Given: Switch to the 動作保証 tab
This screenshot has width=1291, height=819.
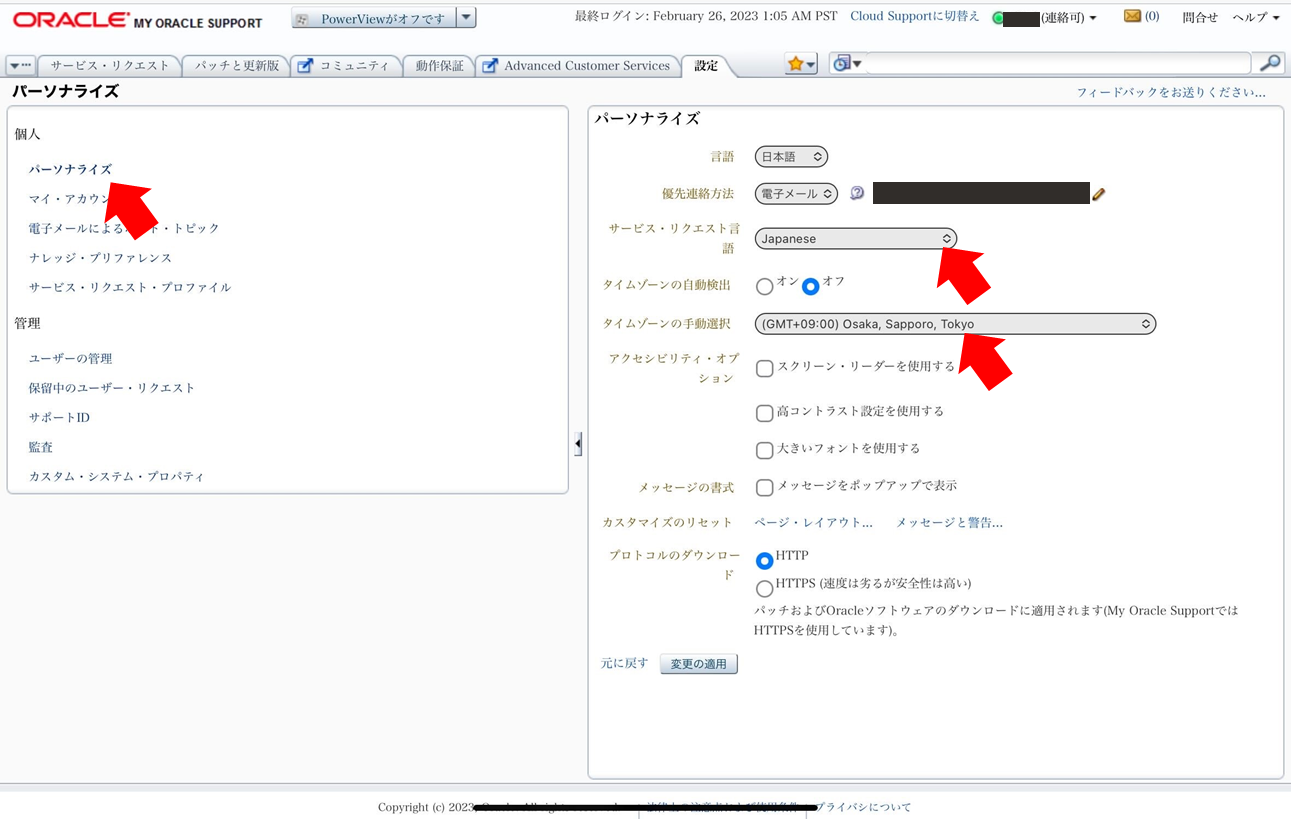Looking at the screenshot, I should [x=439, y=66].
